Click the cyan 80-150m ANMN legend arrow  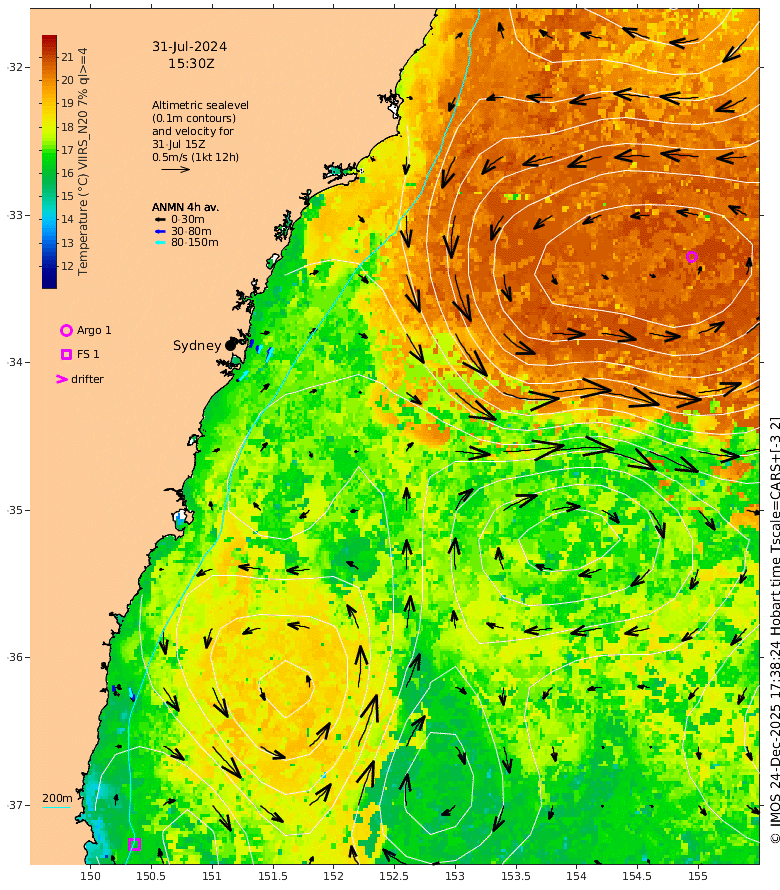(160, 242)
